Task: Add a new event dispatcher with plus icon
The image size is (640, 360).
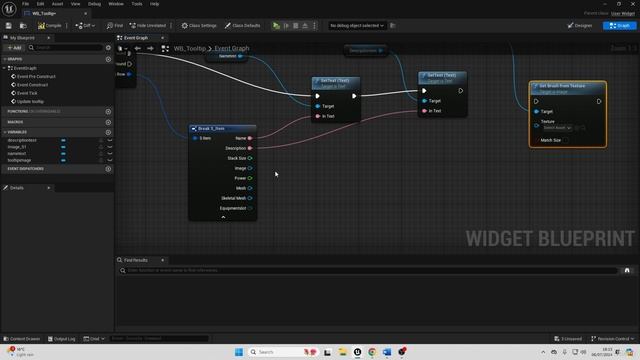Action: coord(108,169)
